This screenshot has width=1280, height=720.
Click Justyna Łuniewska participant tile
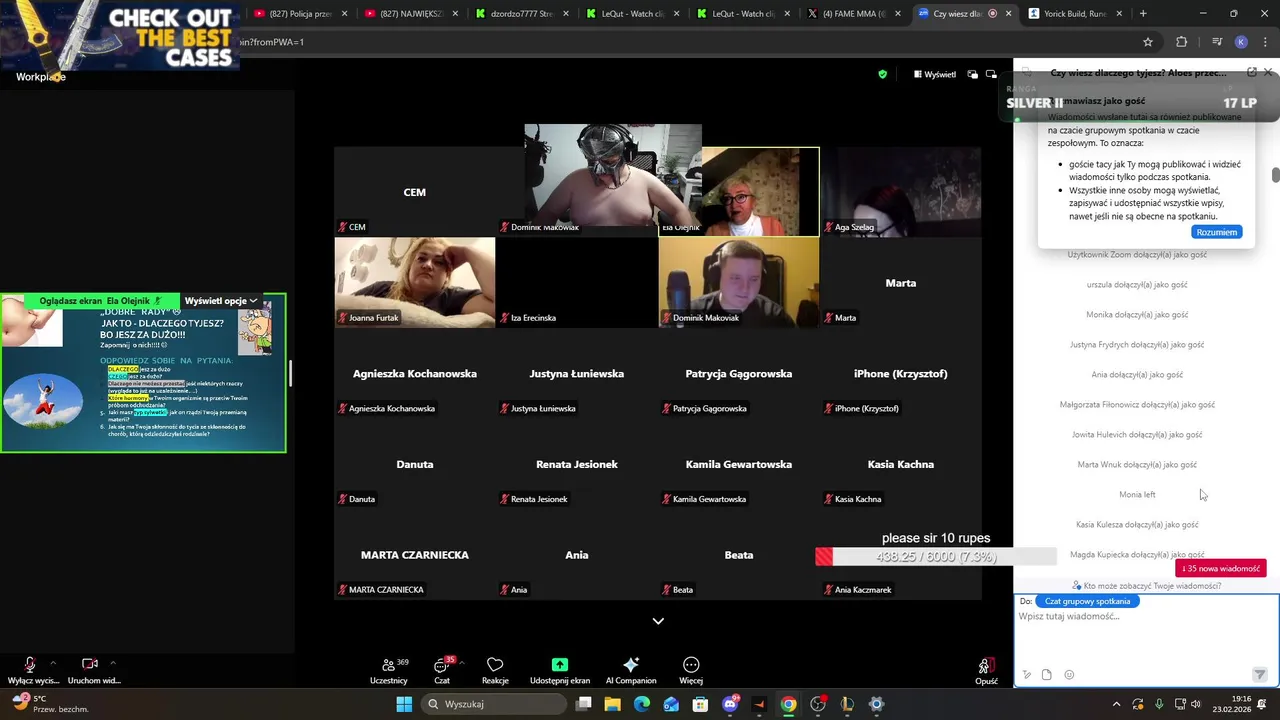(x=577, y=373)
